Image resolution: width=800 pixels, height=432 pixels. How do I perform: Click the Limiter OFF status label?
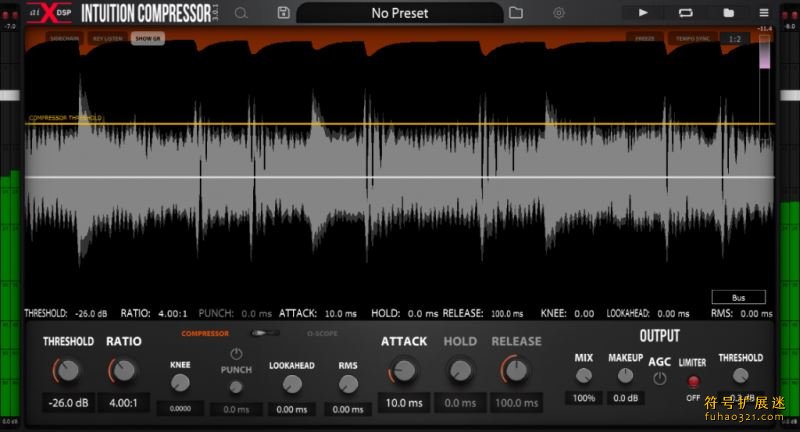pyautogui.click(x=693, y=398)
